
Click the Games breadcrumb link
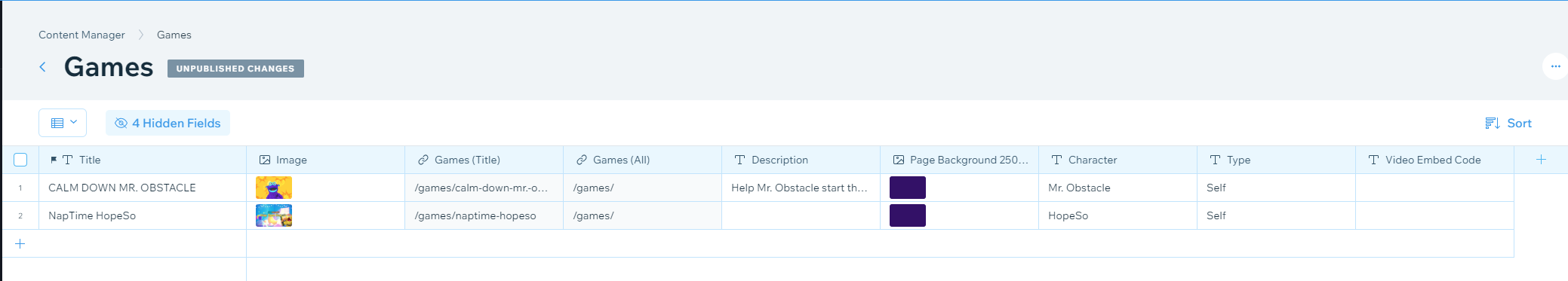[174, 35]
